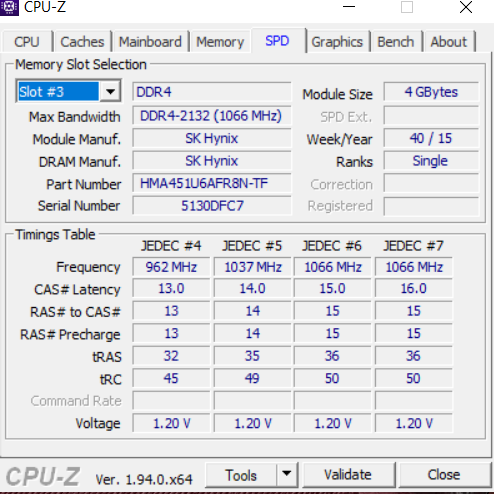
Task: Click the empty Correction field
Action: (431, 183)
